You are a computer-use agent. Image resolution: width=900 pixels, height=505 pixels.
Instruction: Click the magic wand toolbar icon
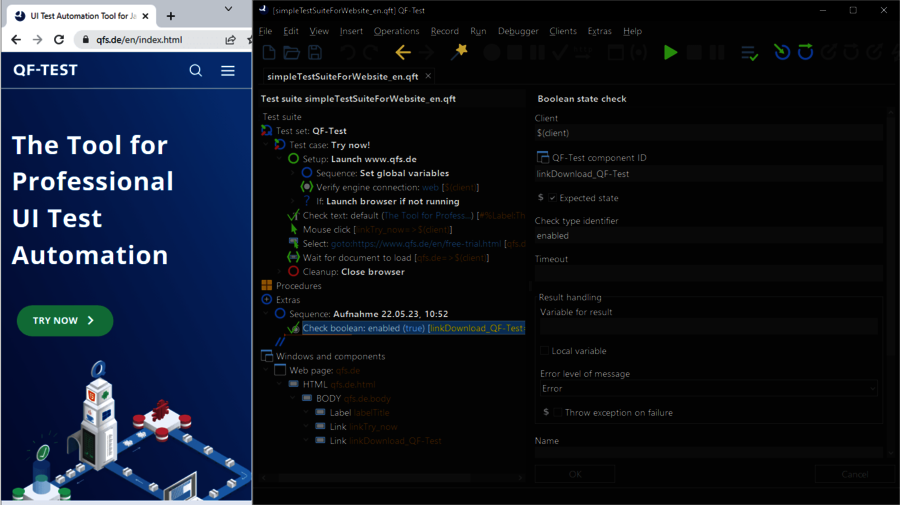(458, 53)
